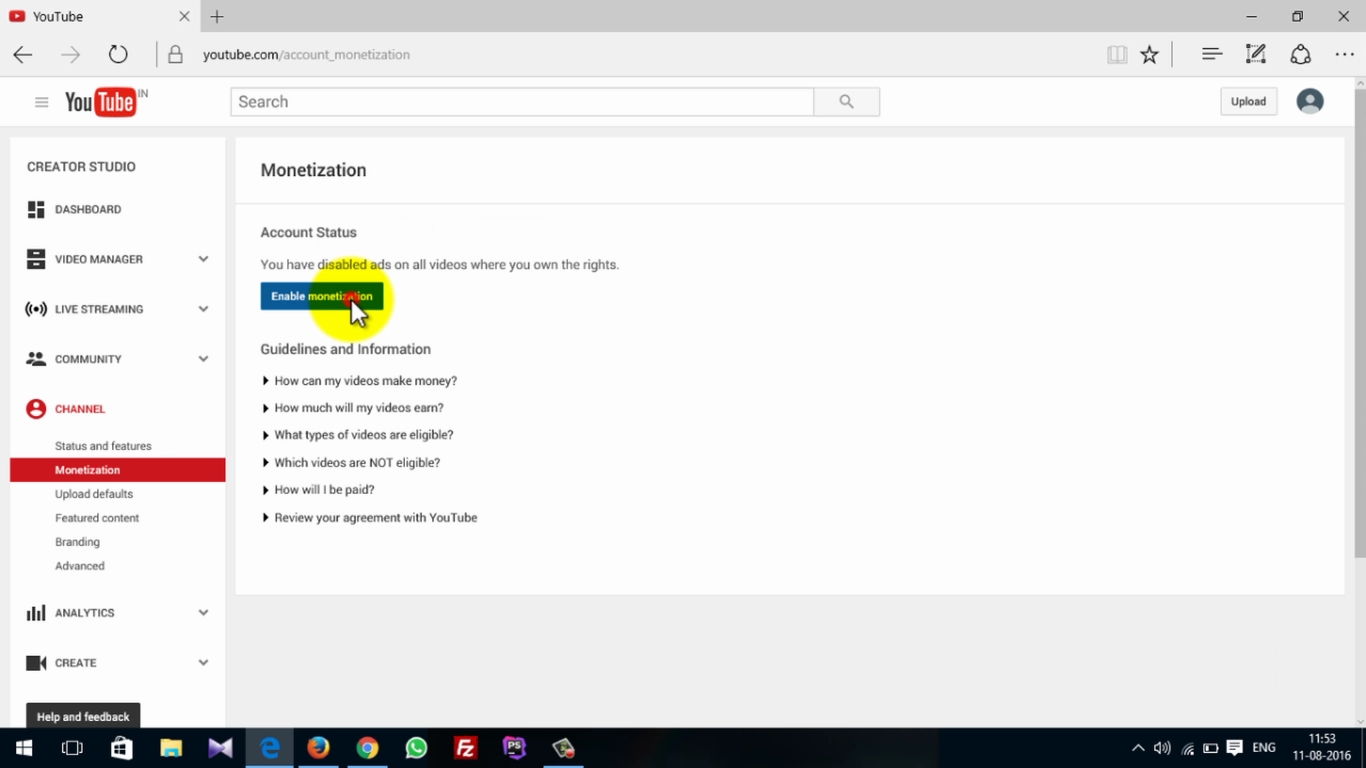
Task: Expand the Community section chevron
Action: (x=203, y=359)
